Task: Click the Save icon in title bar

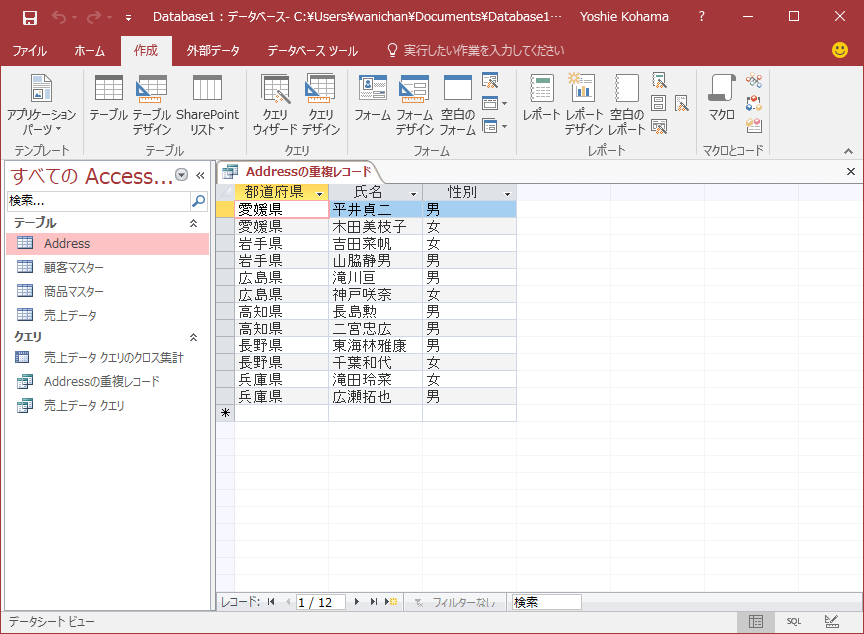Action: pyautogui.click(x=30, y=17)
